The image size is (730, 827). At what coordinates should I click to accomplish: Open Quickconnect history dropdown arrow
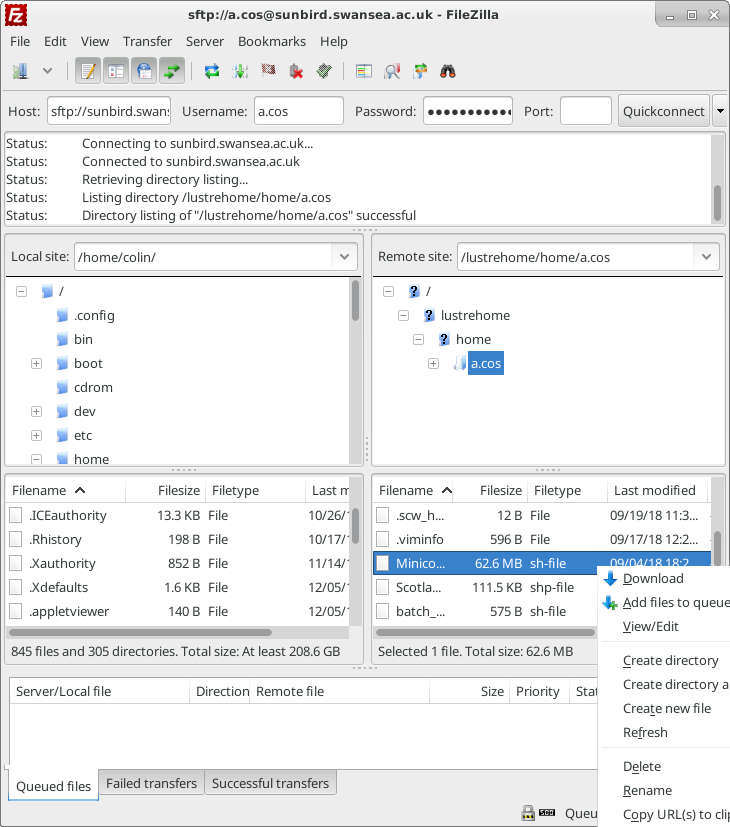point(721,111)
